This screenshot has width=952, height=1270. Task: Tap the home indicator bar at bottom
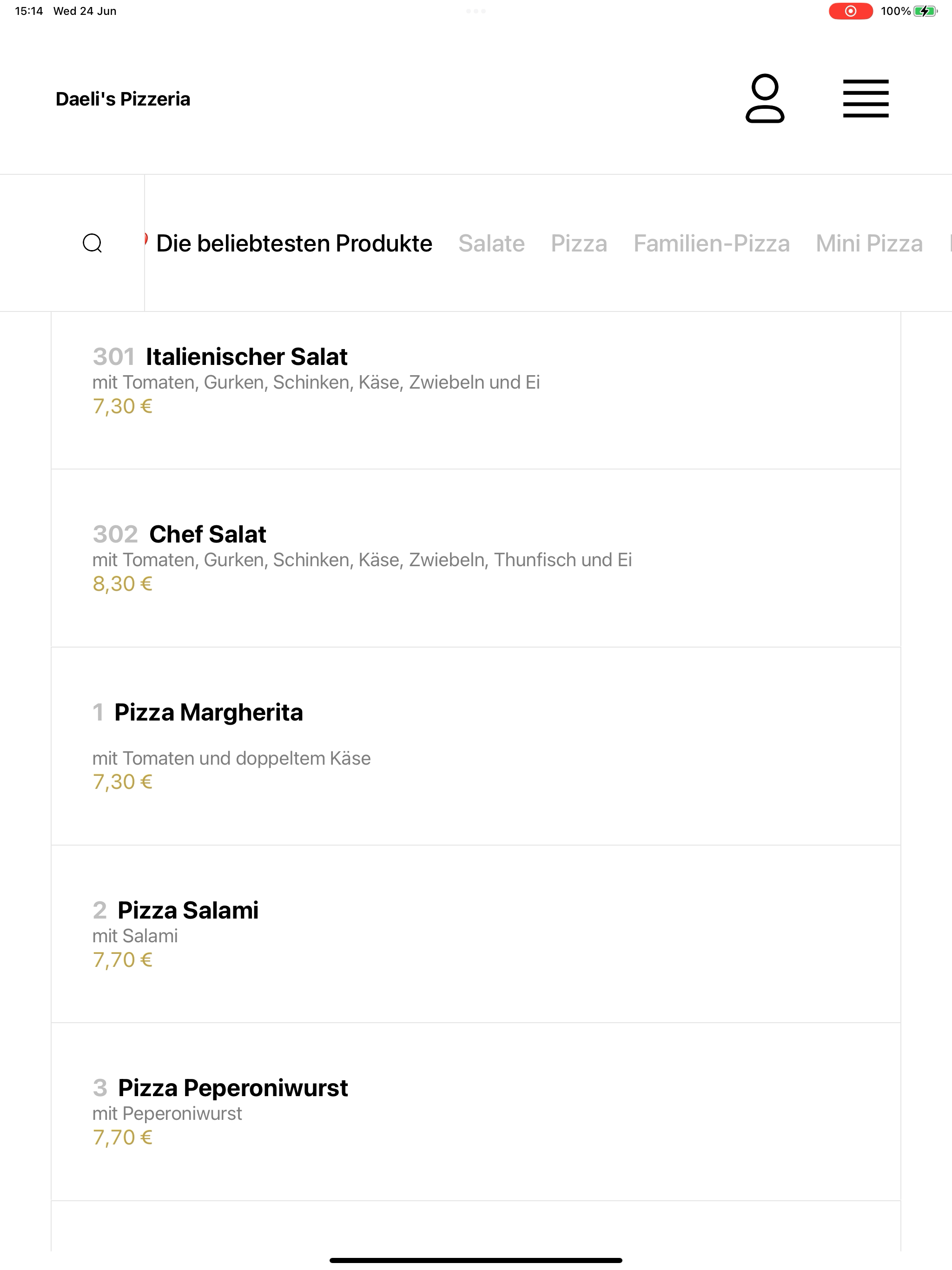476,1260
